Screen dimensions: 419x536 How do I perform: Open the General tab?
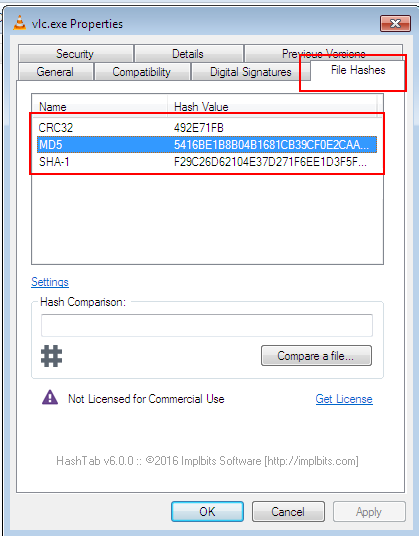[x=55, y=72]
